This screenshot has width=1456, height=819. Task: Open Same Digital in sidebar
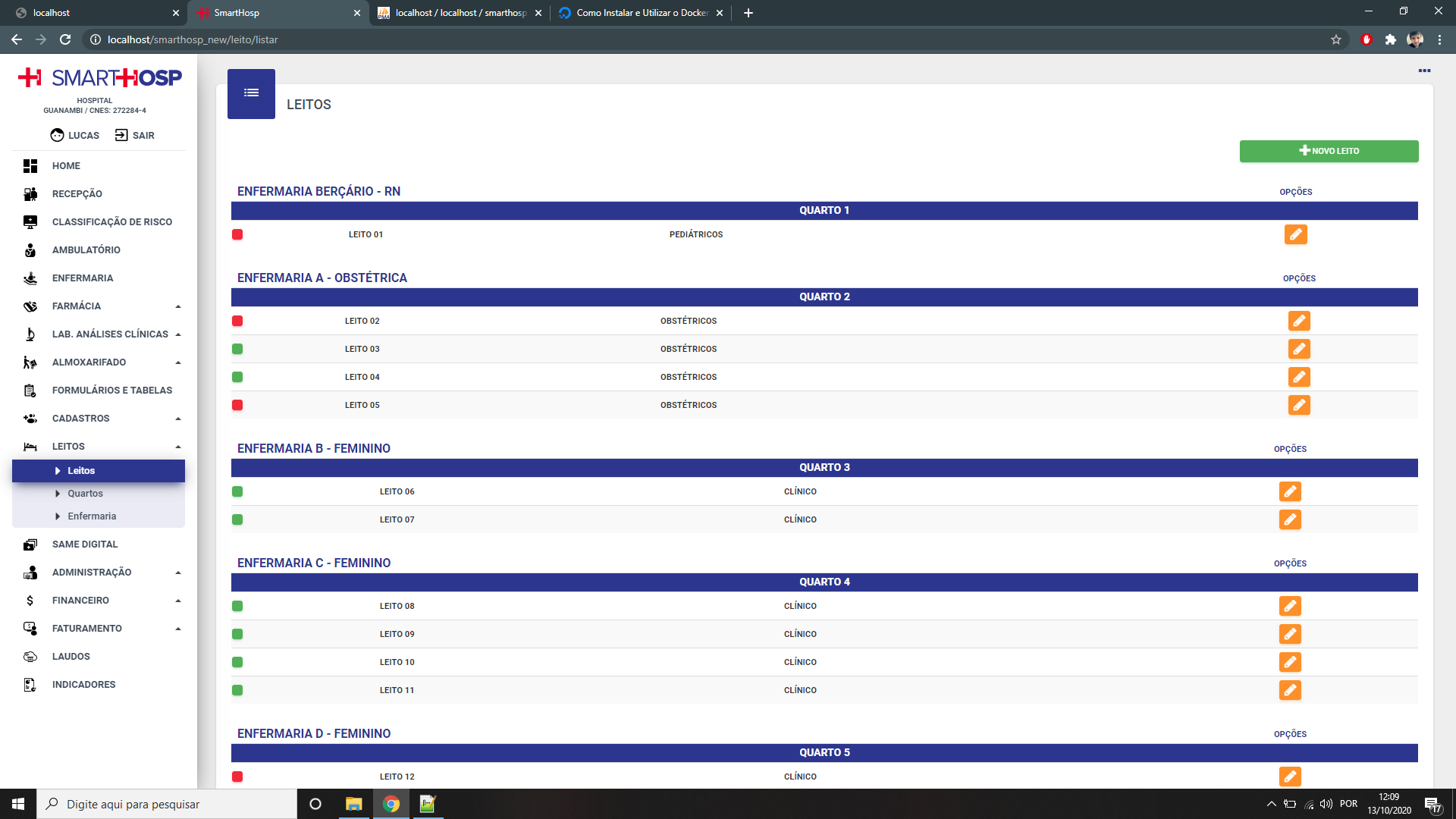click(x=84, y=544)
